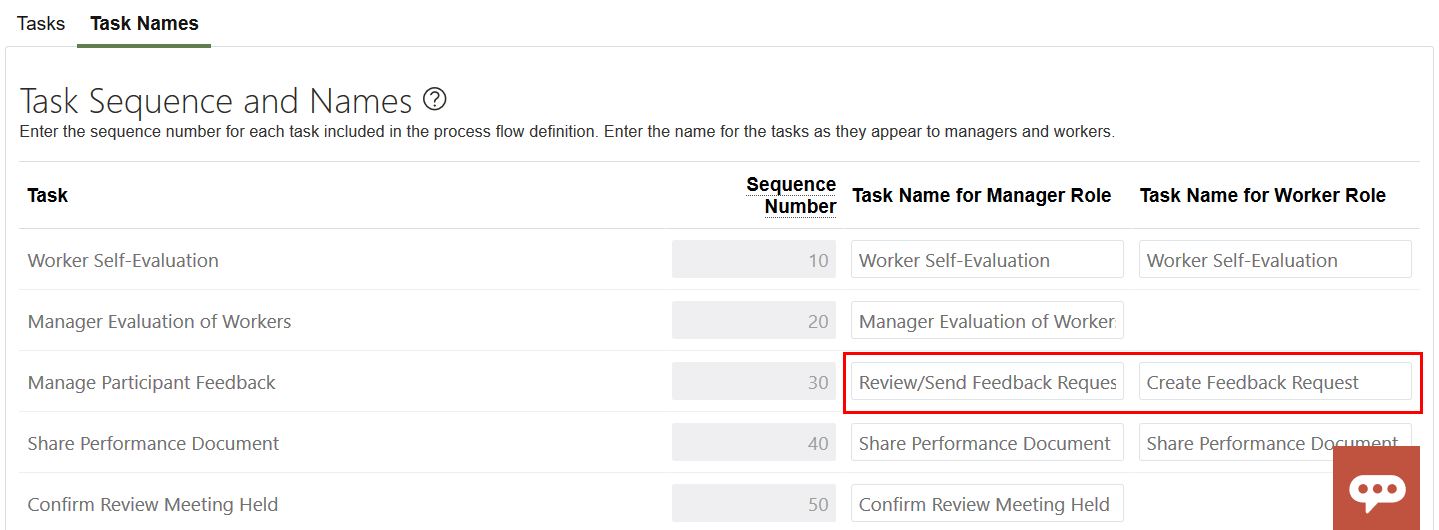
Task: Edit manager task name for Share Performance Document
Action: (987, 443)
